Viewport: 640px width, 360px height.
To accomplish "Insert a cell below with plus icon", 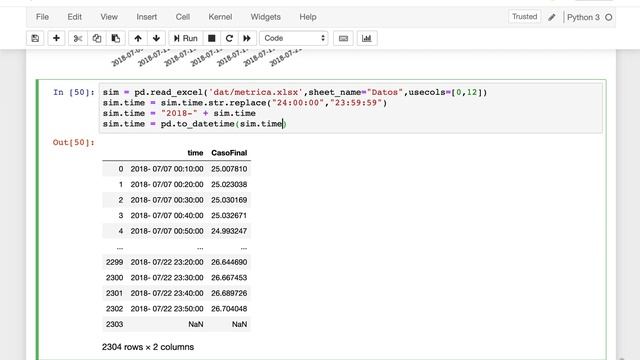I will (x=56, y=38).
